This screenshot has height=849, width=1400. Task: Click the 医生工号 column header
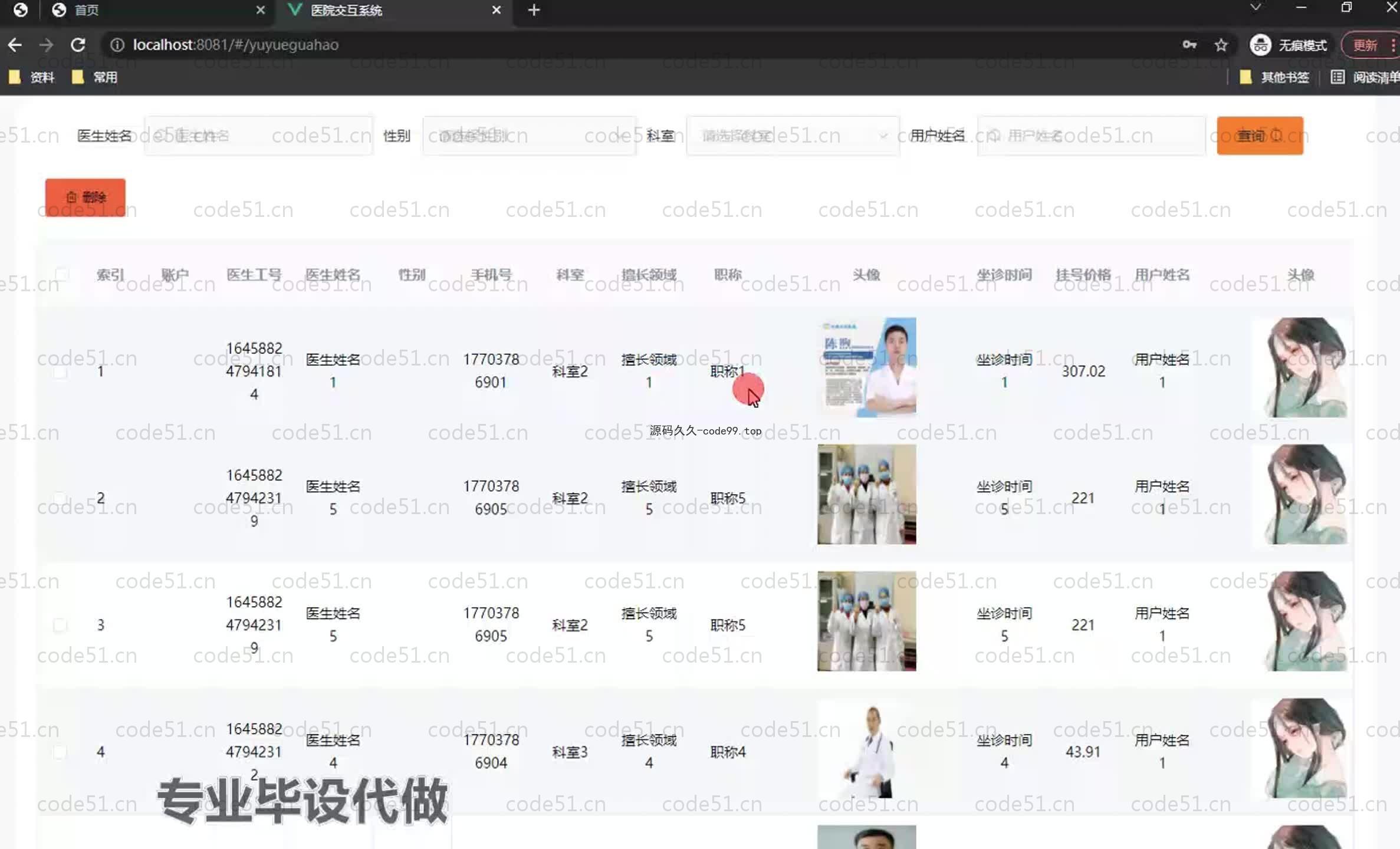click(x=254, y=275)
